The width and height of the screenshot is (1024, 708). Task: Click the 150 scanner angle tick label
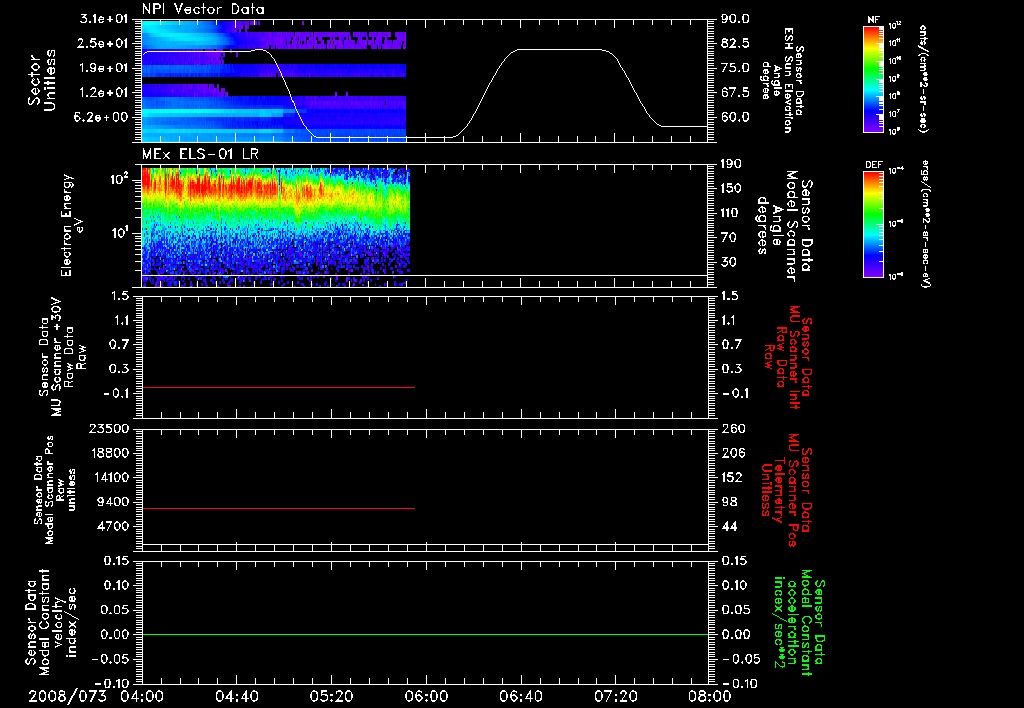pos(732,188)
